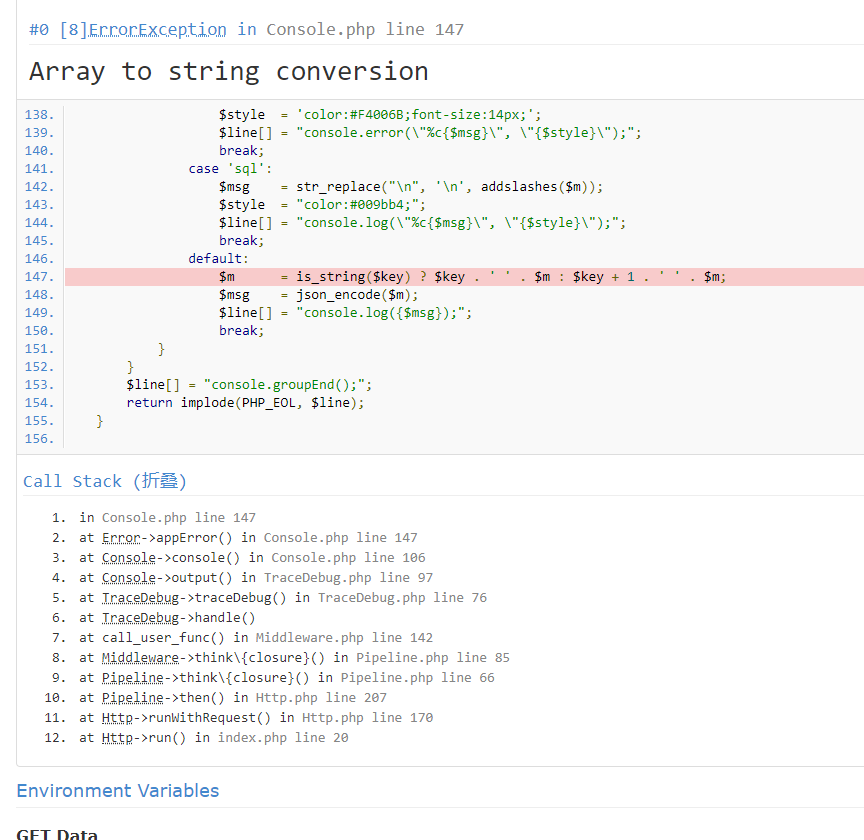Image resolution: width=864 pixels, height=840 pixels.
Task: Click line number 156 in the gutter
Action: [x=39, y=439]
